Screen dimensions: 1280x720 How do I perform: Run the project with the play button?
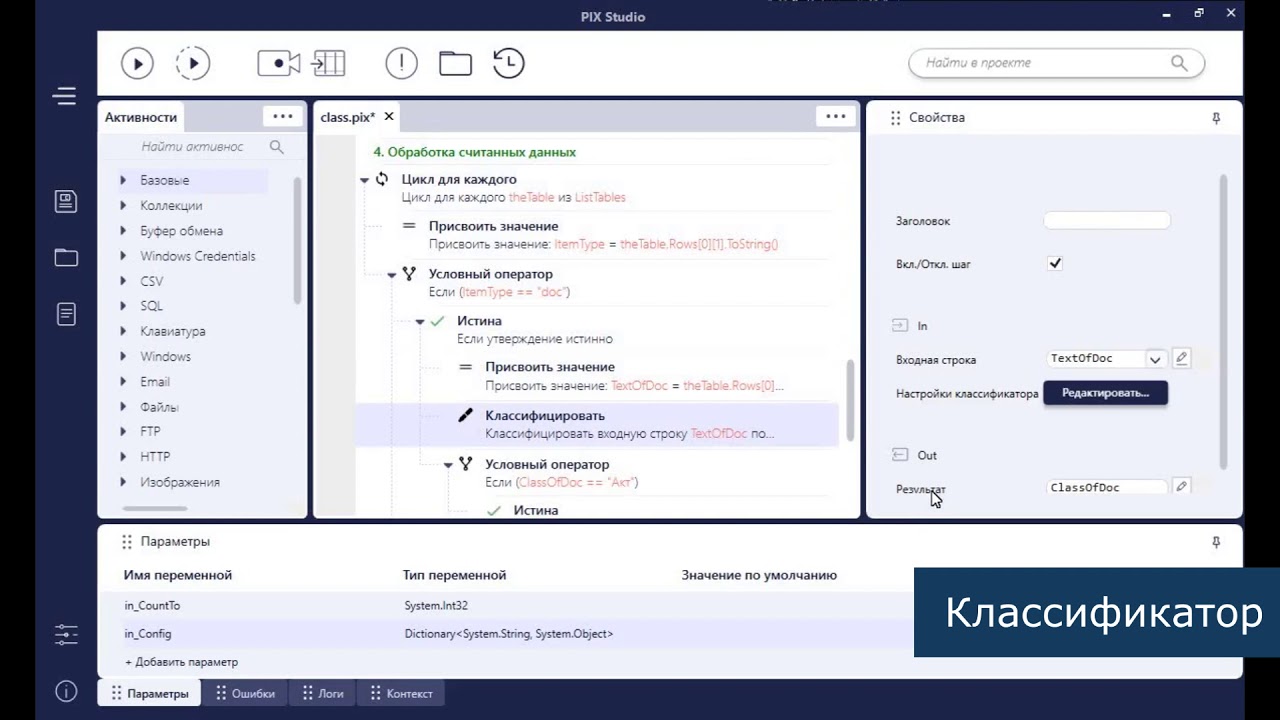(x=137, y=63)
